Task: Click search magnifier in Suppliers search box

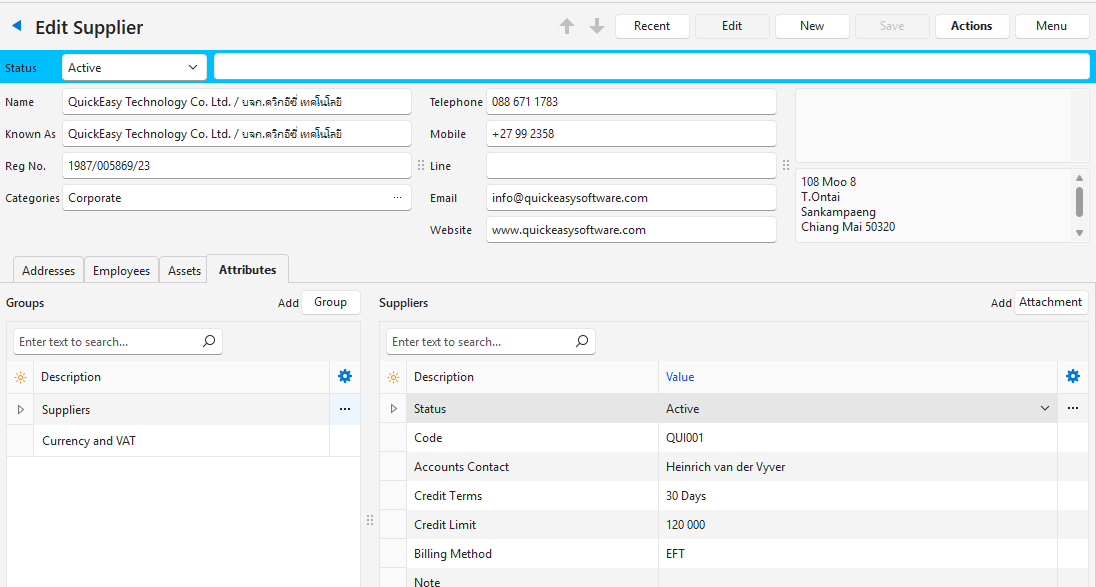Action: (582, 342)
